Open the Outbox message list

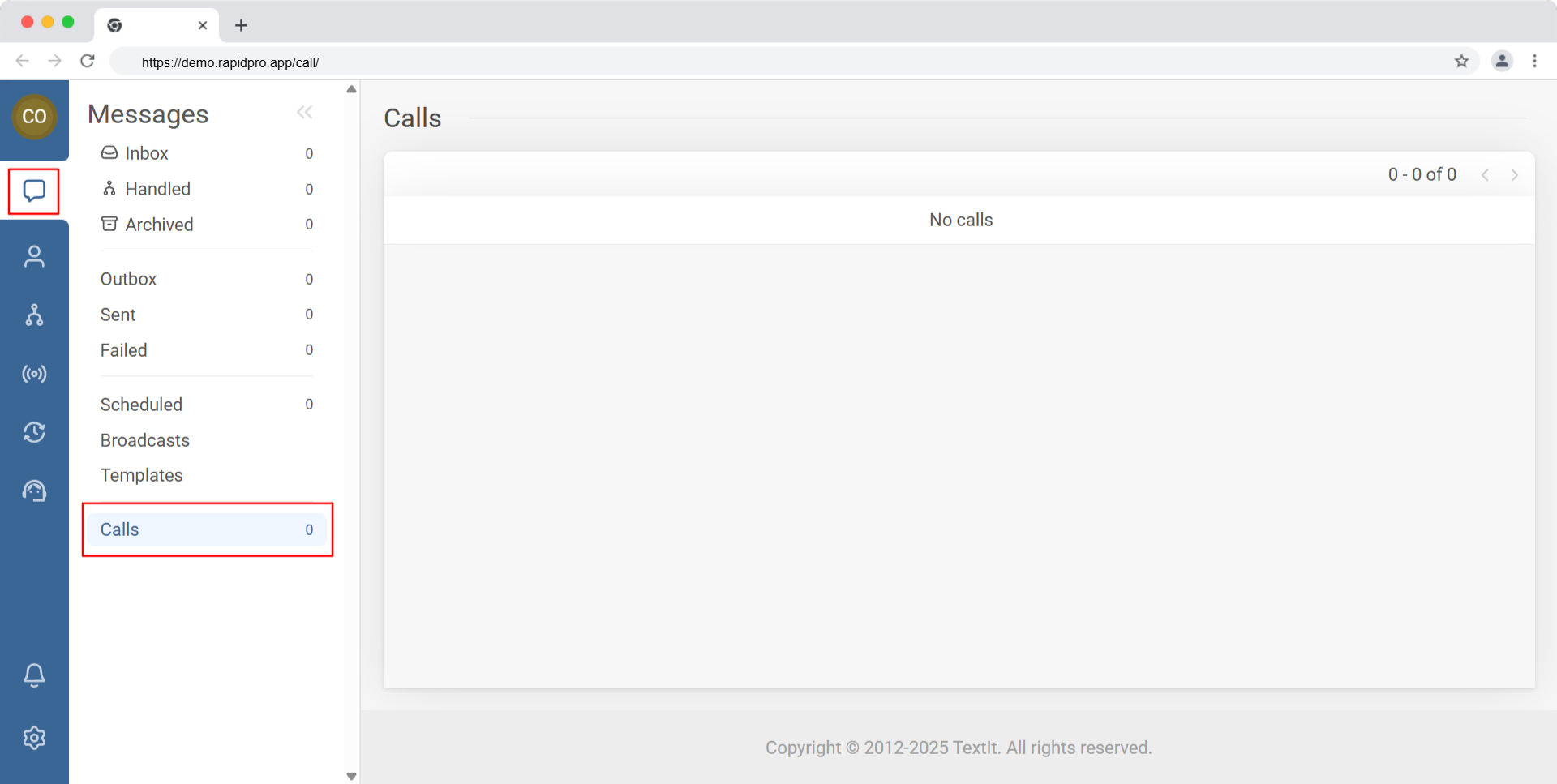tap(128, 279)
